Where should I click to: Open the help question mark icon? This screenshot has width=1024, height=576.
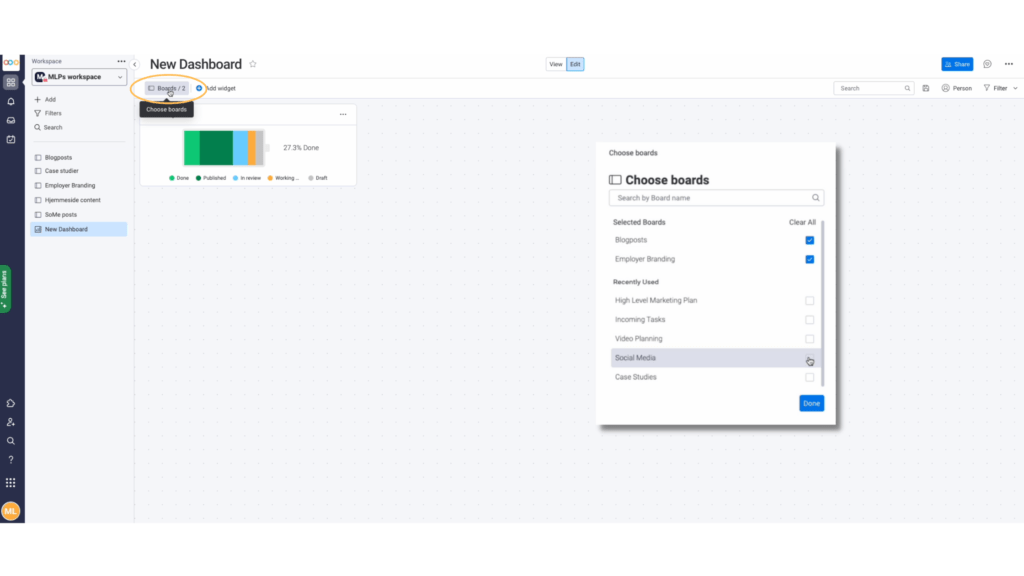pos(11,460)
